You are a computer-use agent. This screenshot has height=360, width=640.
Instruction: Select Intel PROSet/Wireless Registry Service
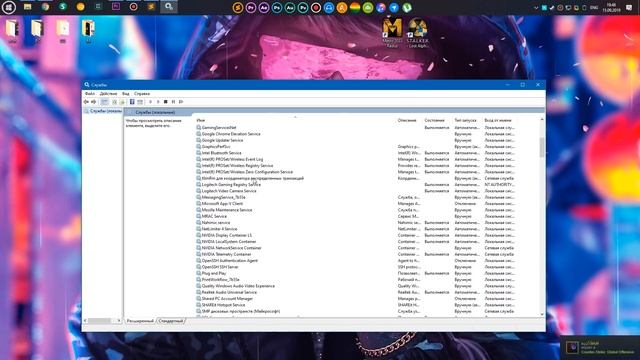(355, 166)
